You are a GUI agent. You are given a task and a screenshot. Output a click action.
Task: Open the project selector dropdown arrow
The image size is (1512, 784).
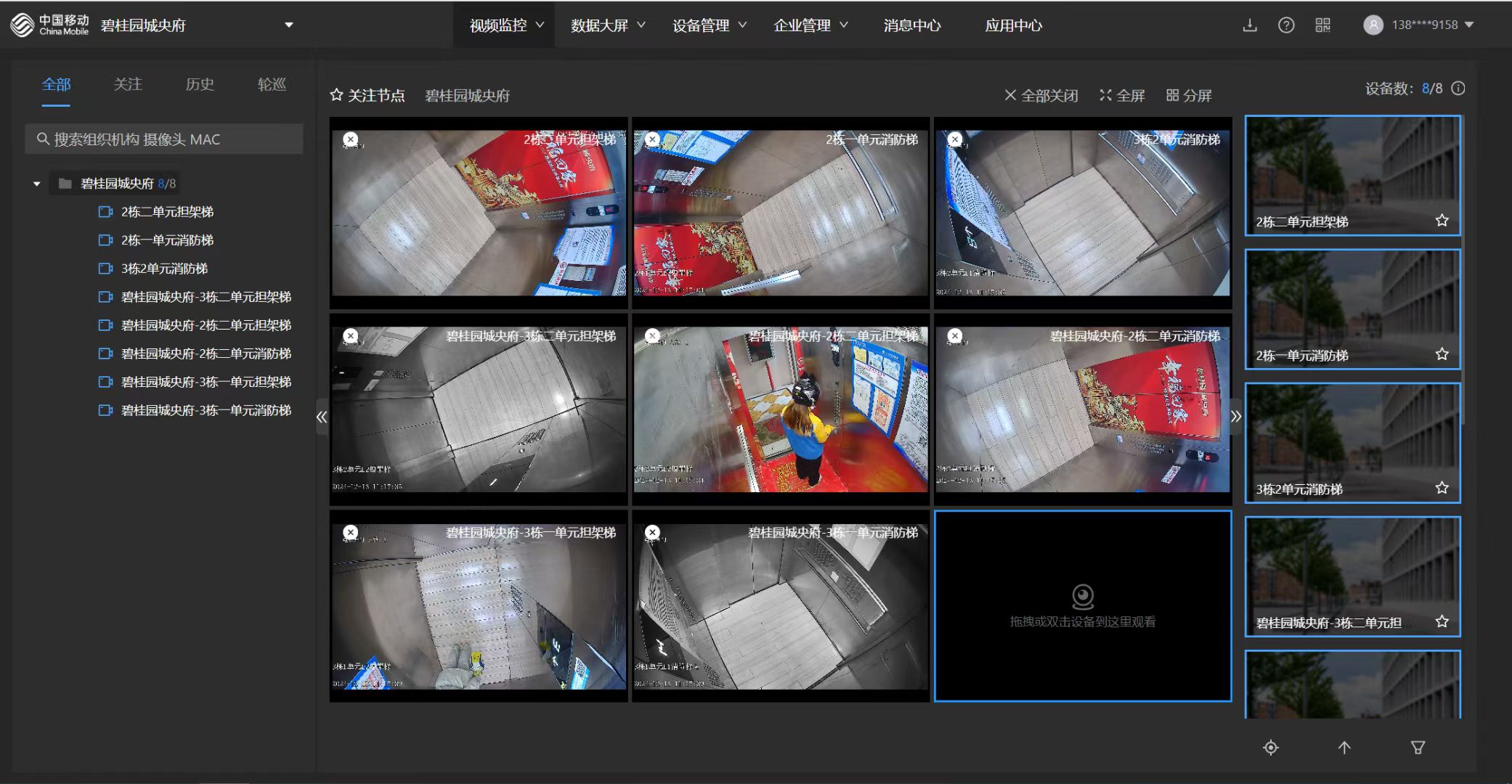point(288,25)
